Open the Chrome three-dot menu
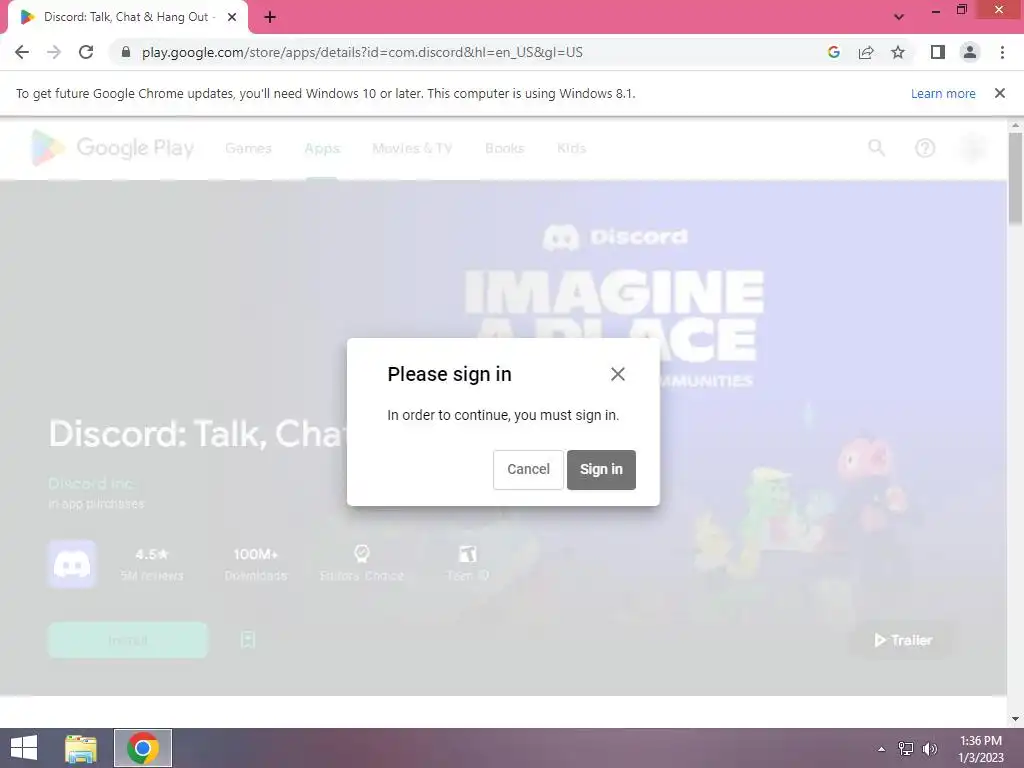This screenshot has width=1024, height=768. click(x=1002, y=52)
